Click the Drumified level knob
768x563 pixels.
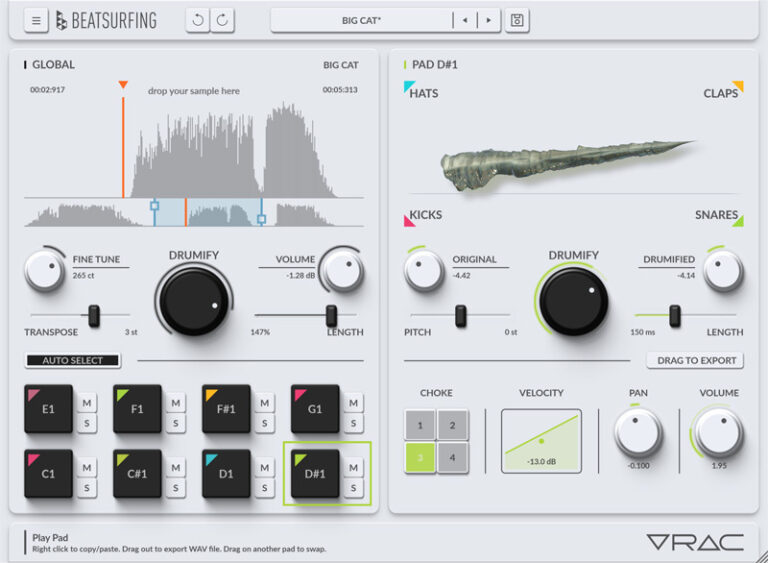tap(723, 271)
